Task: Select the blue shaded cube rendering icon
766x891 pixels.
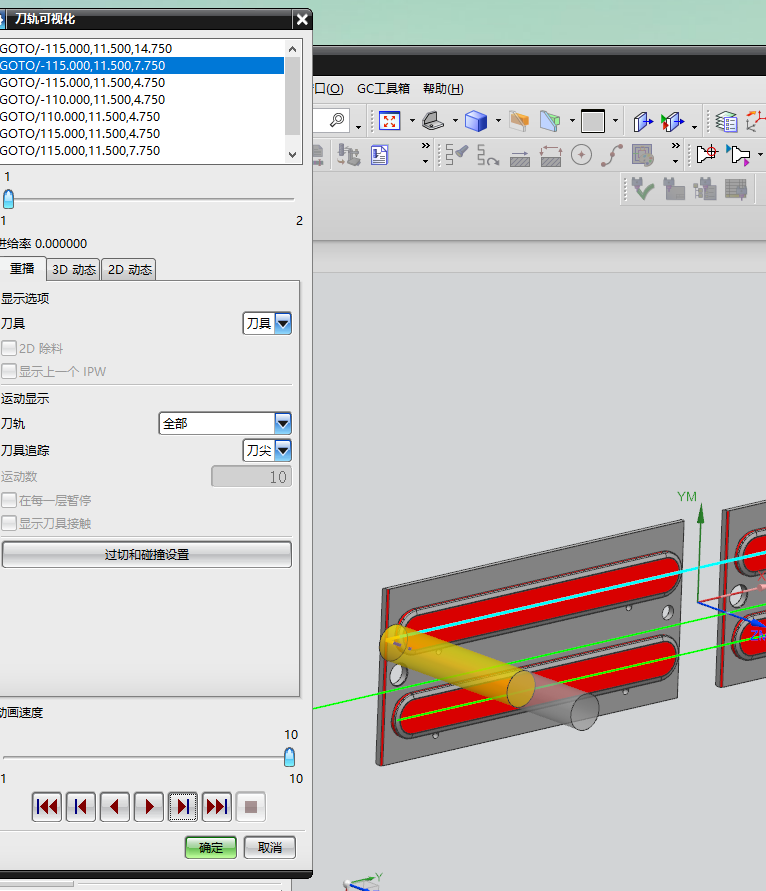Action: [x=476, y=121]
